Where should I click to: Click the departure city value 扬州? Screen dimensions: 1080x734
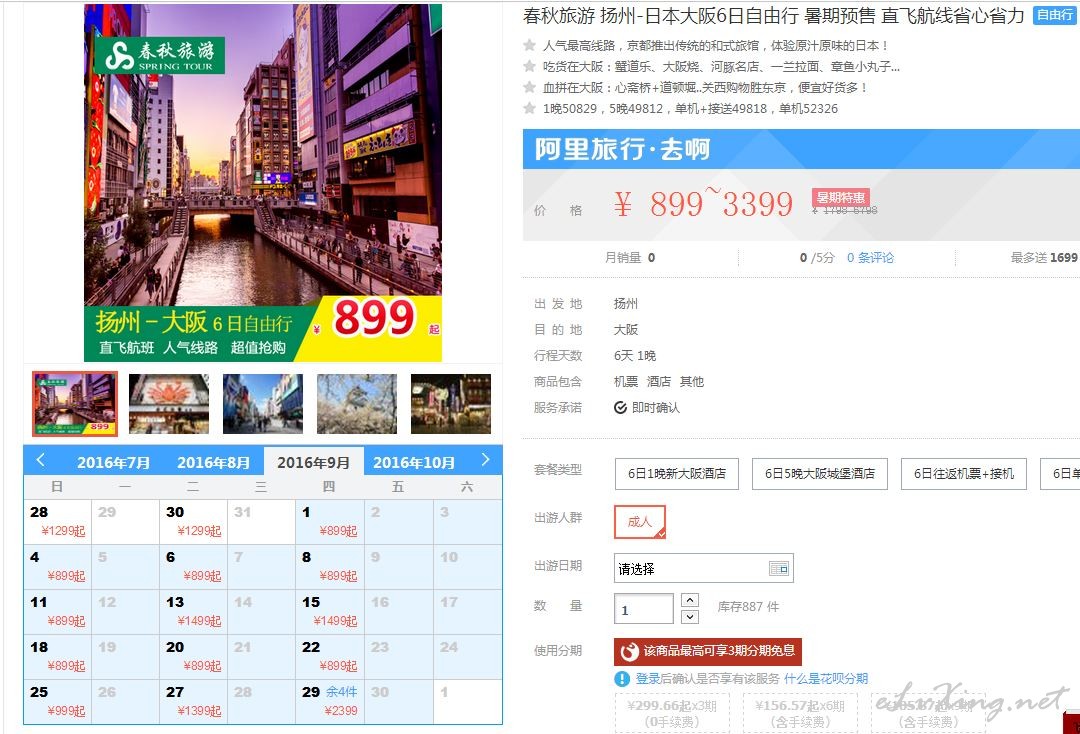[x=625, y=304]
